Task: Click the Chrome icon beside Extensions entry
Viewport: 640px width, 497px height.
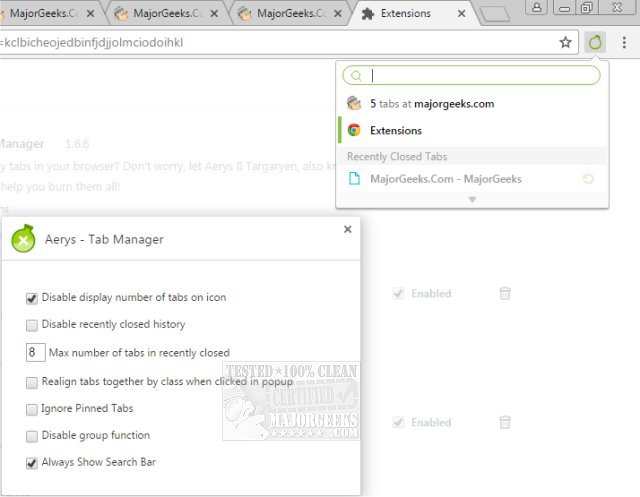Action: [354, 130]
